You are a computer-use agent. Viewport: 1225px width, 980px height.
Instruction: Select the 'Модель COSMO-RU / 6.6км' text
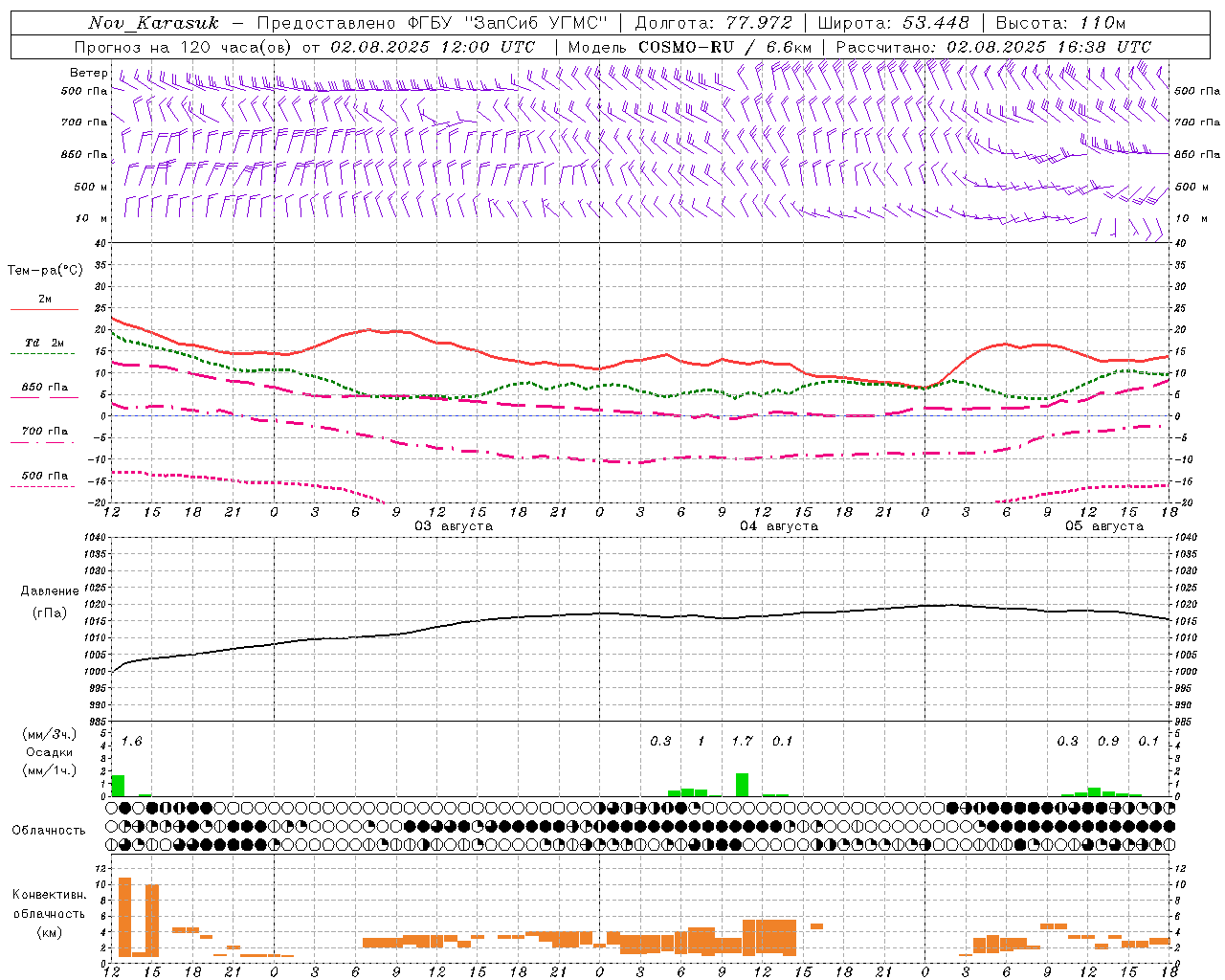coord(689,47)
